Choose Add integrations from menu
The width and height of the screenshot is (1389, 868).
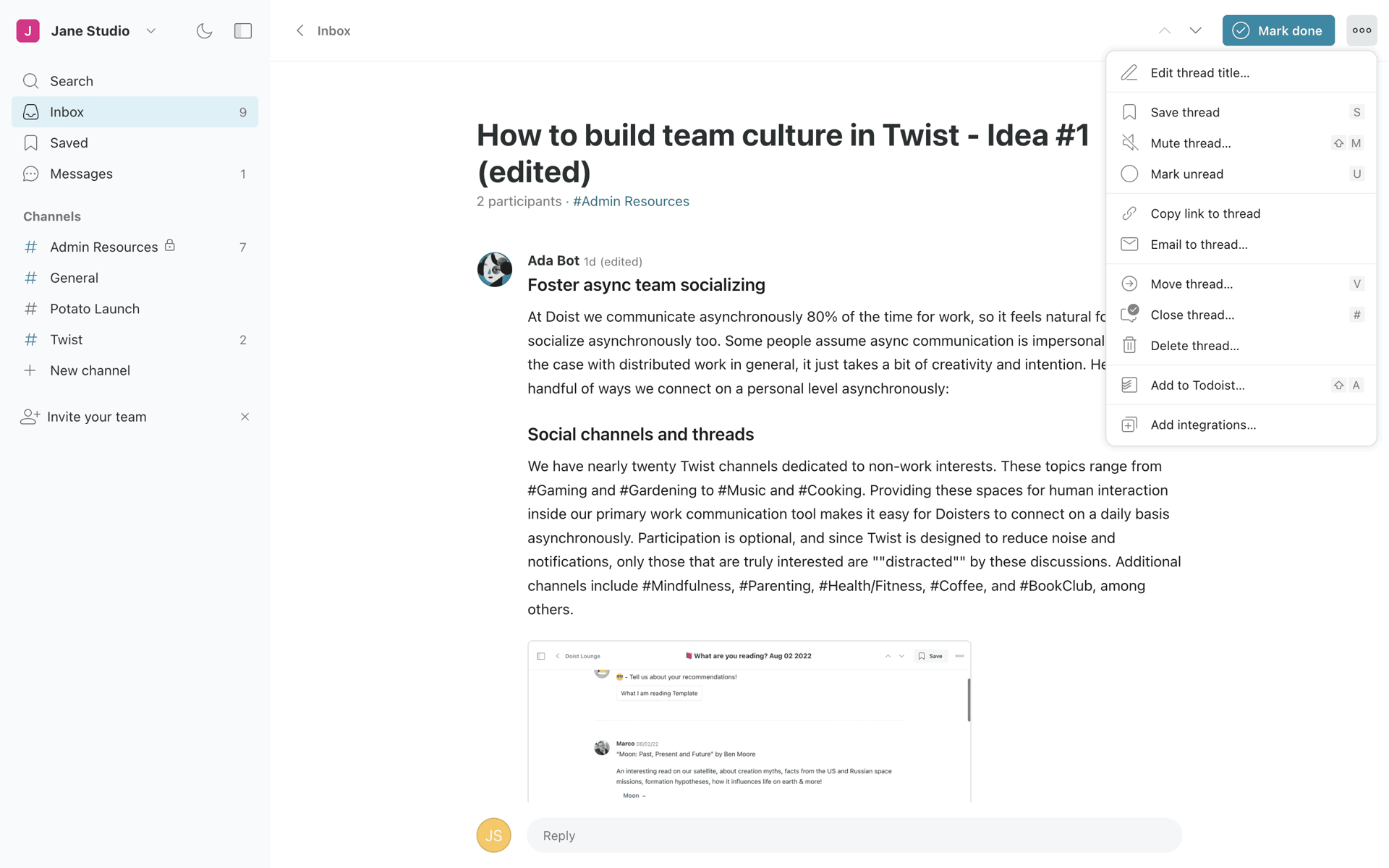click(1241, 425)
